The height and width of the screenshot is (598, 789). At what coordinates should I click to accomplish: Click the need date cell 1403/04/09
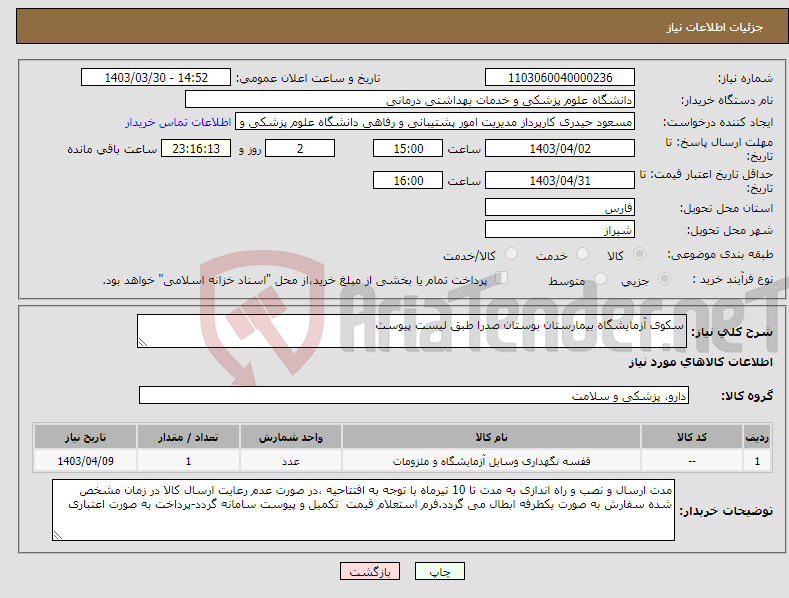coord(86,461)
